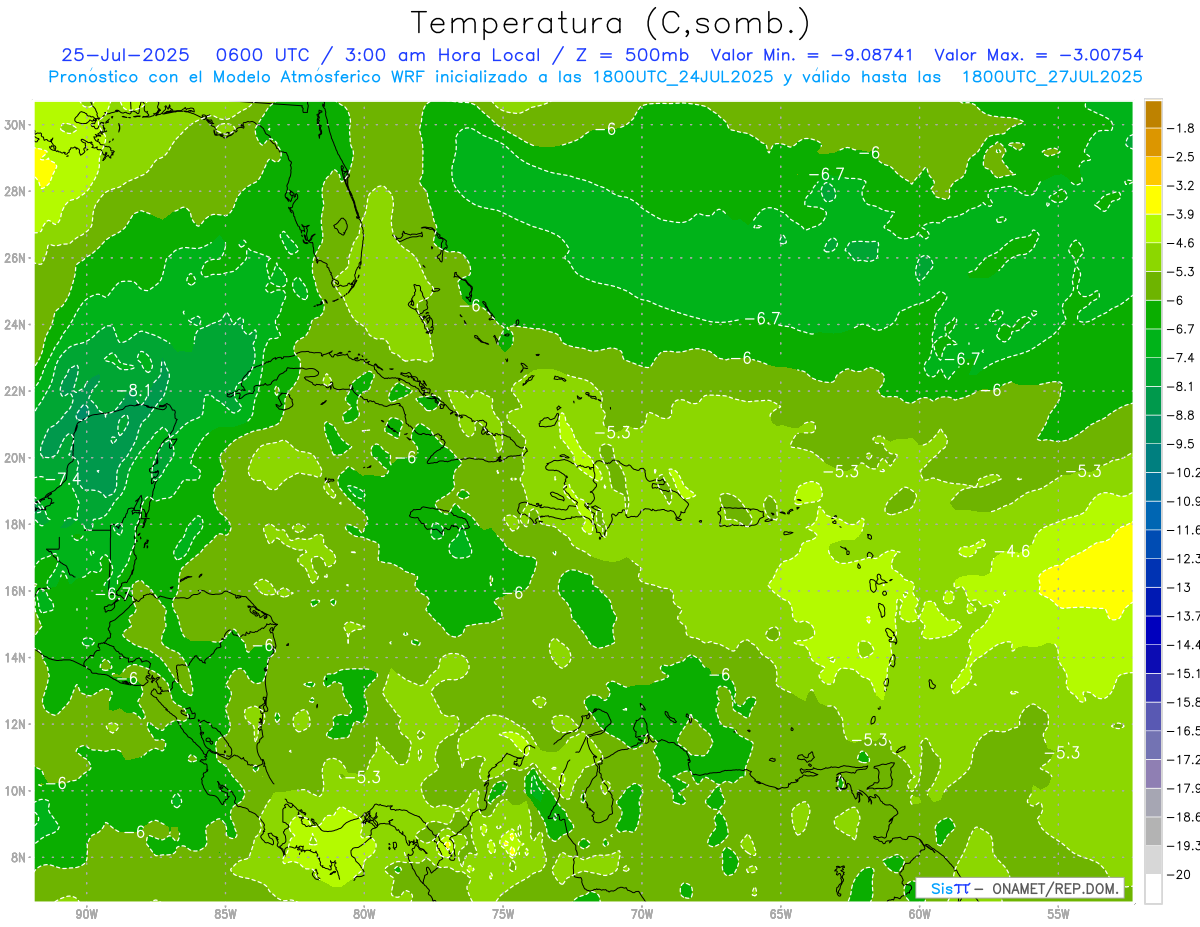Pick the orange swatch between -1.8 and -2.5
Screen dimensions: 1200x927
[1153, 143]
